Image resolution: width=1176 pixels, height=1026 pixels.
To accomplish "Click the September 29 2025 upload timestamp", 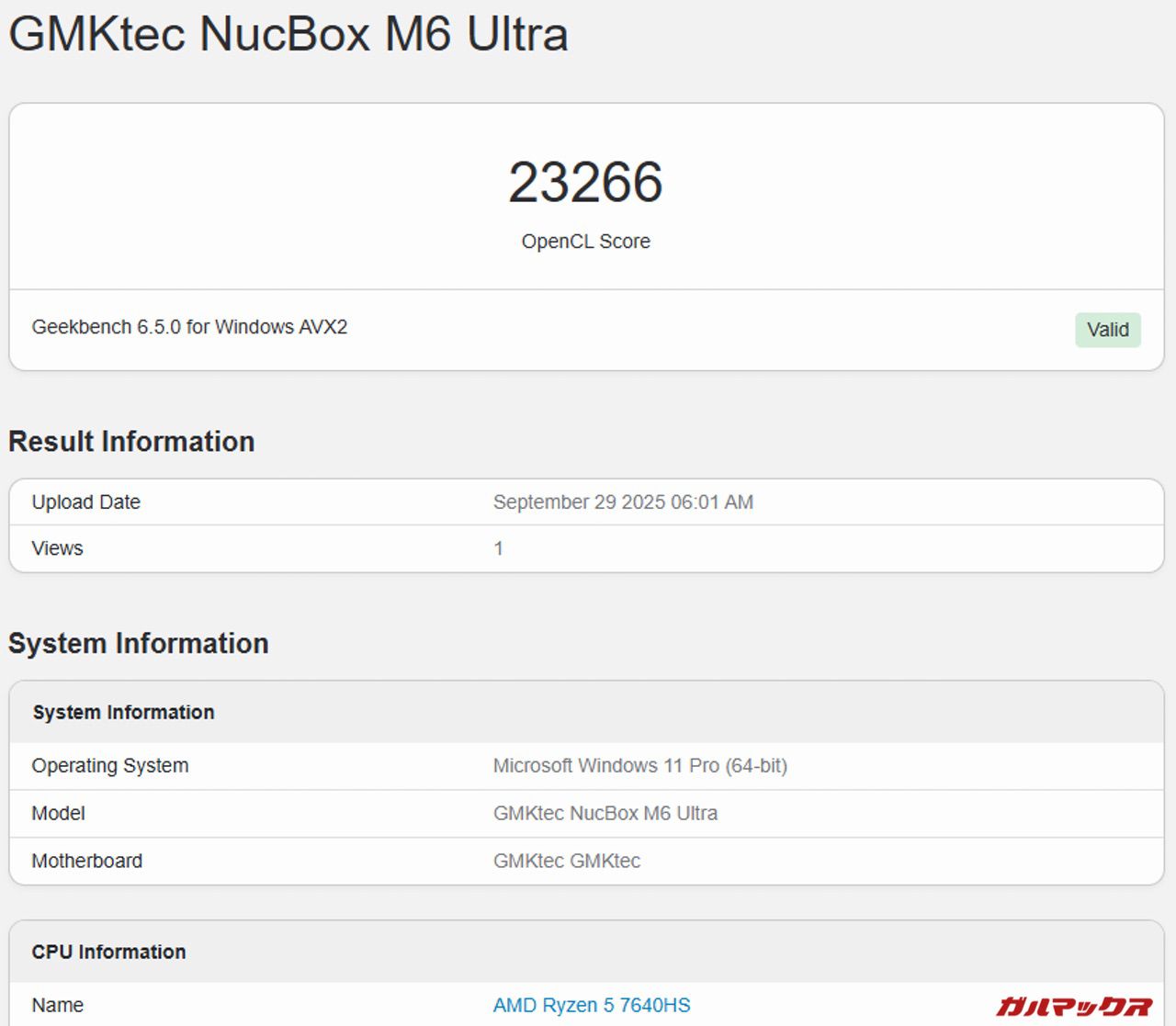I will pos(623,502).
